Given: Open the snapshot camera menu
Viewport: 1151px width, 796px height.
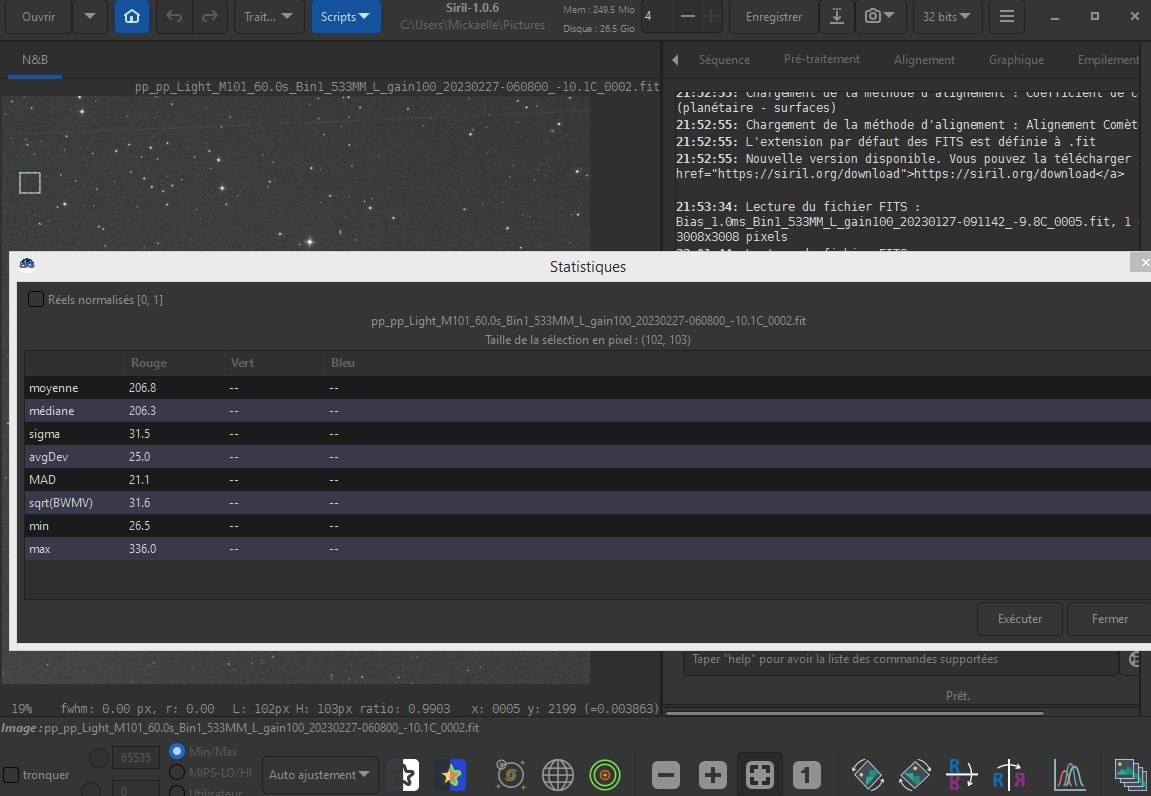Looking at the screenshot, I should pyautogui.click(x=879, y=16).
